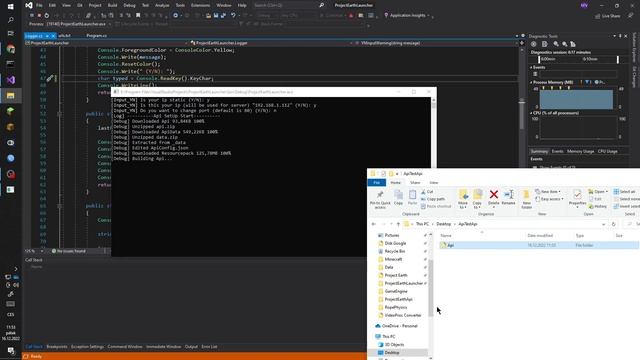The image size is (640, 360).
Task: Click File Explorer icon on taskbar
Action: (11, 96)
